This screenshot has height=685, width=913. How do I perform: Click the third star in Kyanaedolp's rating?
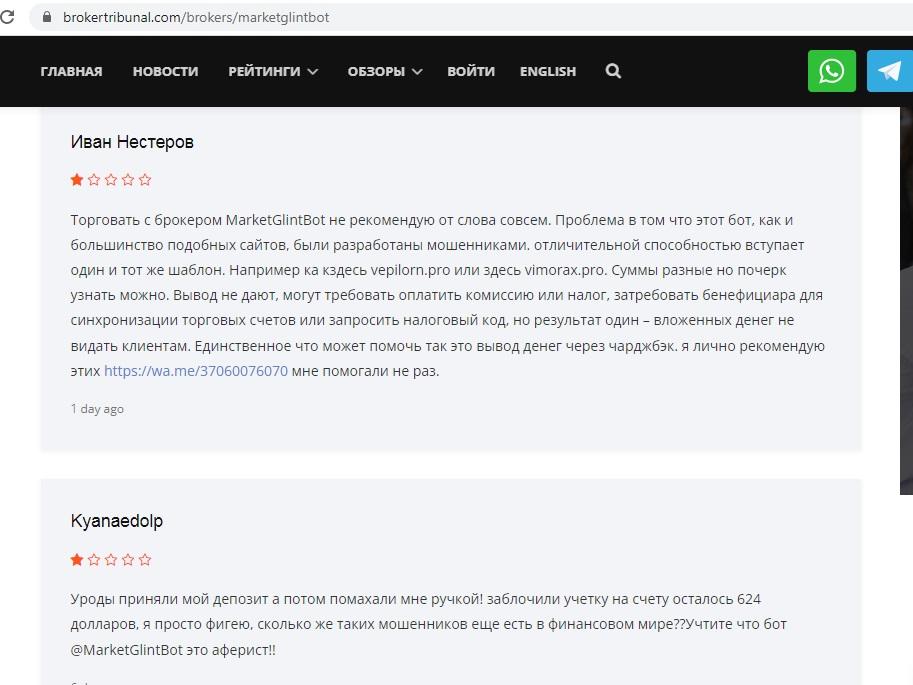coord(111,560)
